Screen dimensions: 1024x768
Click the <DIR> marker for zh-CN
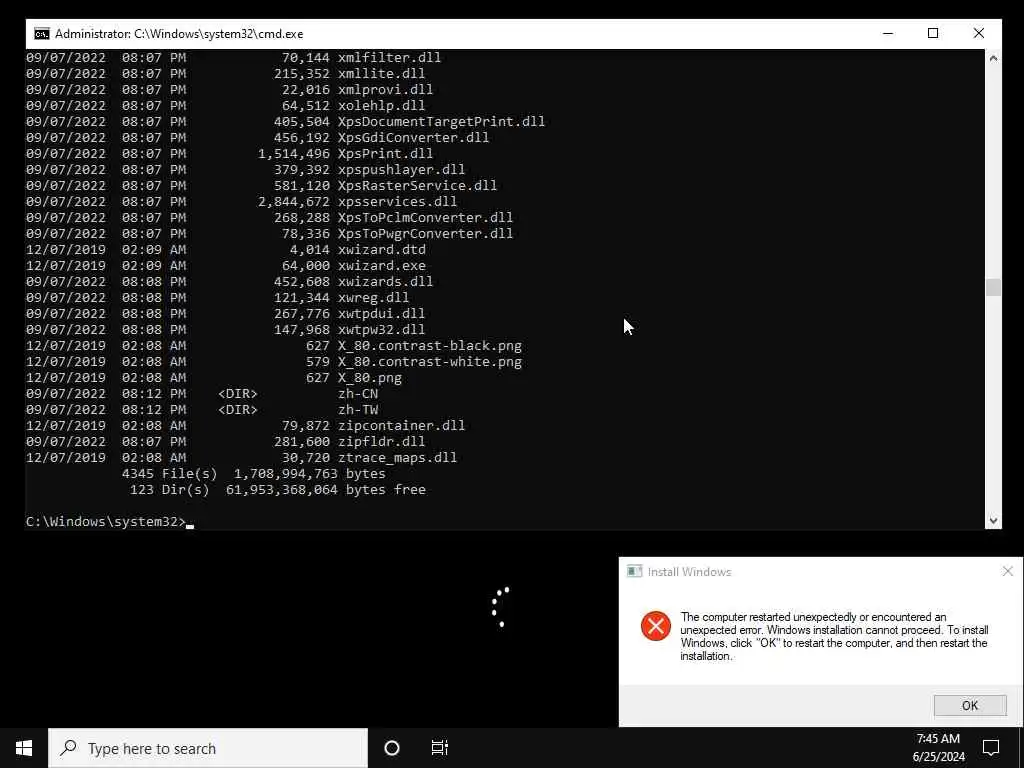(238, 393)
